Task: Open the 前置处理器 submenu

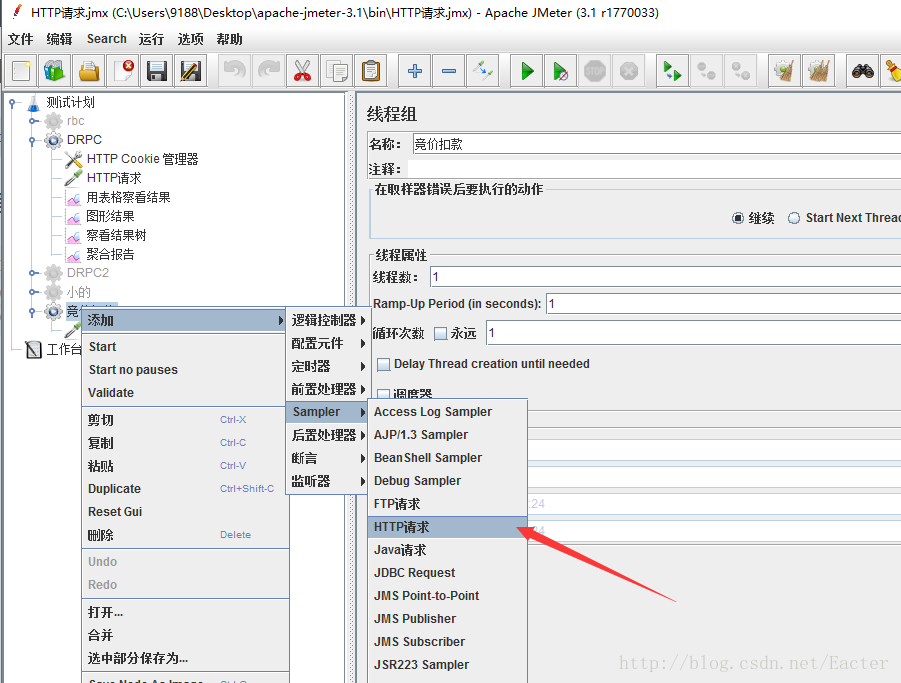Action: (x=328, y=389)
